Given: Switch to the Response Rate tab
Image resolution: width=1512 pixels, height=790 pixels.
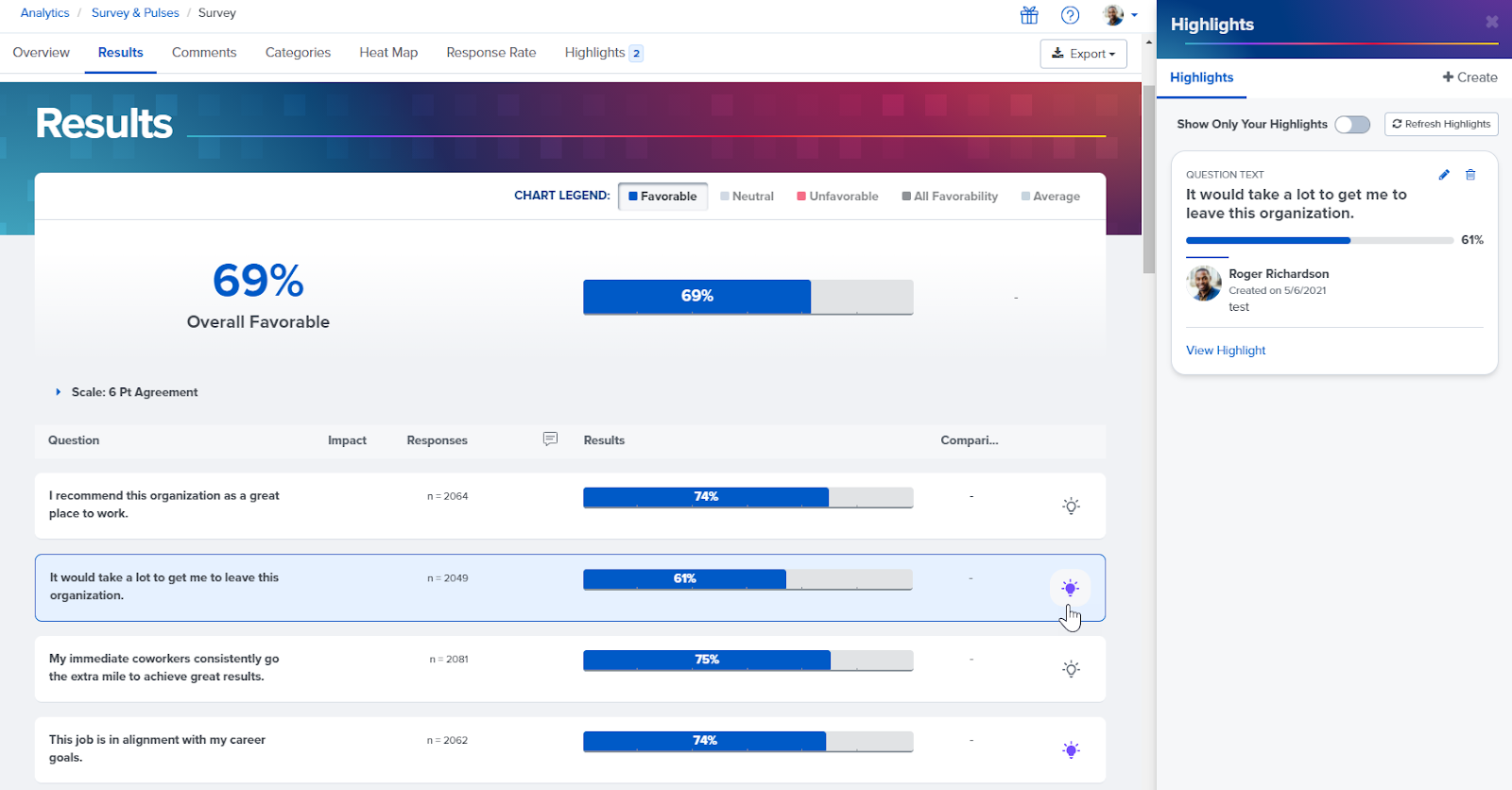Looking at the screenshot, I should coord(491,53).
